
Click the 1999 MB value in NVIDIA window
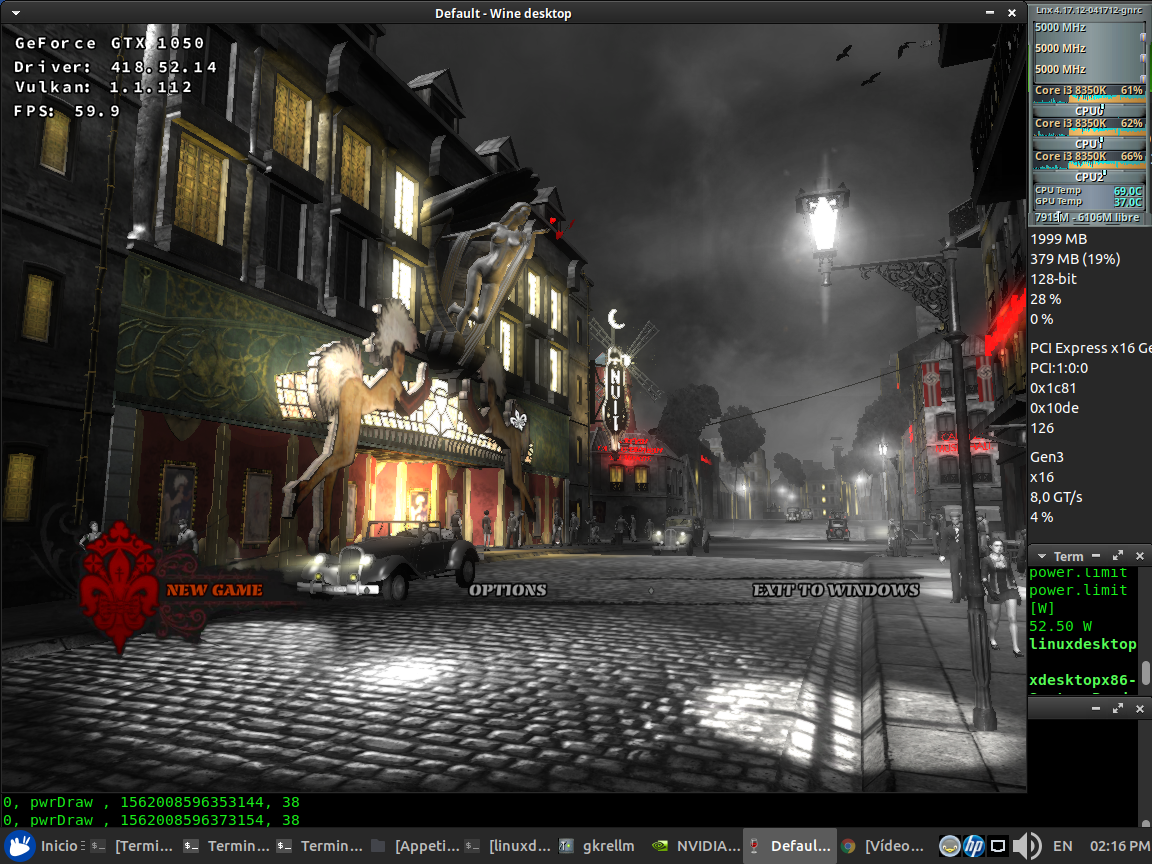(x=1059, y=239)
